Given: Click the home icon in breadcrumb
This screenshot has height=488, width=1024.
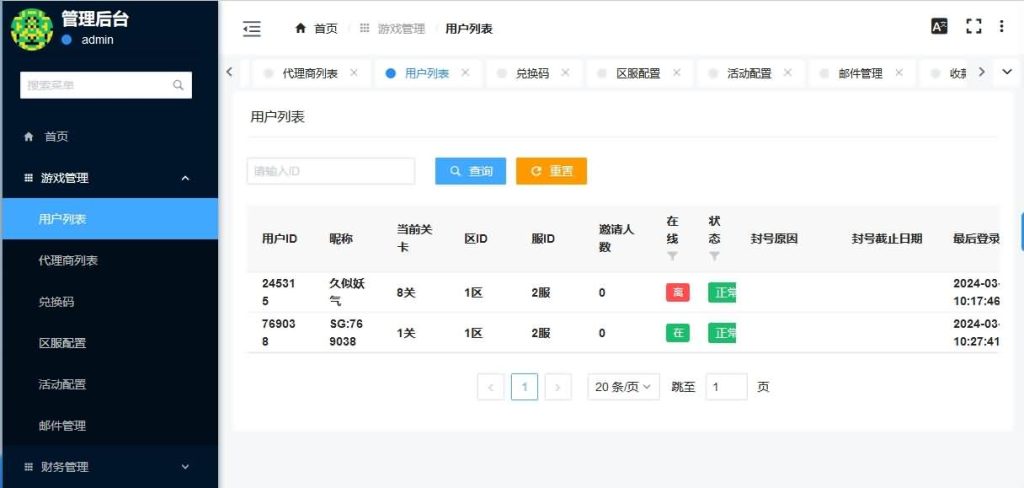Looking at the screenshot, I should point(300,29).
